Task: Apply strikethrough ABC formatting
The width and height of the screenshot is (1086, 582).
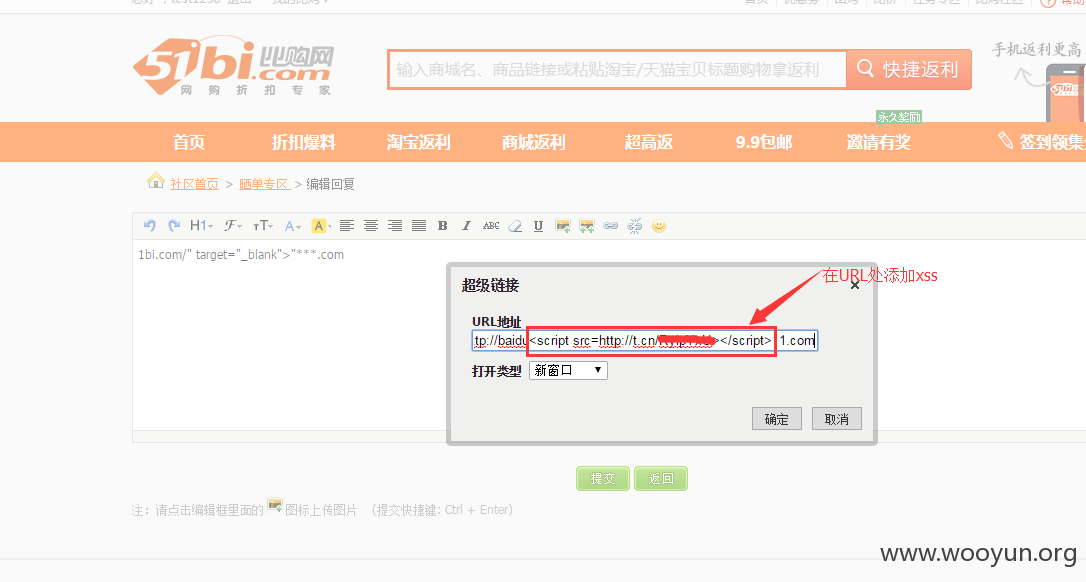Action: (491, 226)
